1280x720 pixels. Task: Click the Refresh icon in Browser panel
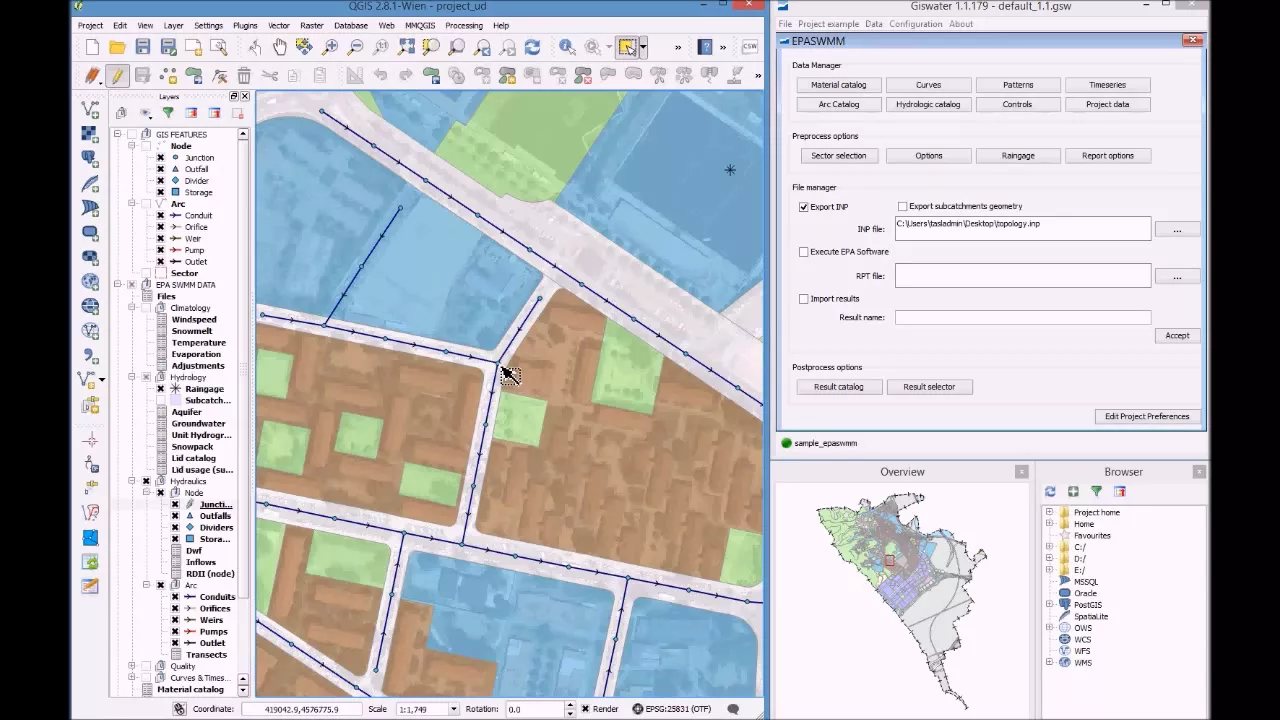coord(1050,491)
